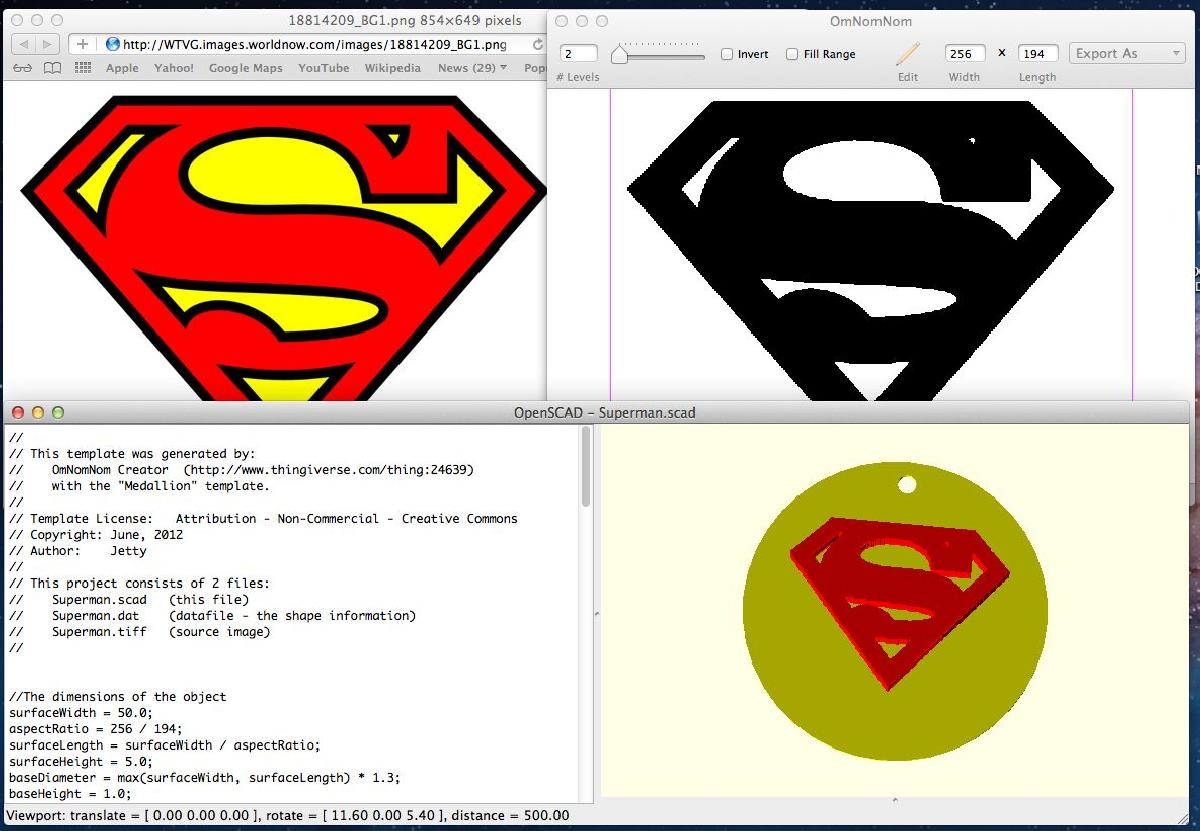
Task: Click the 'Superman.tiff' comment line
Action: pyautogui.click(x=139, y=632)
